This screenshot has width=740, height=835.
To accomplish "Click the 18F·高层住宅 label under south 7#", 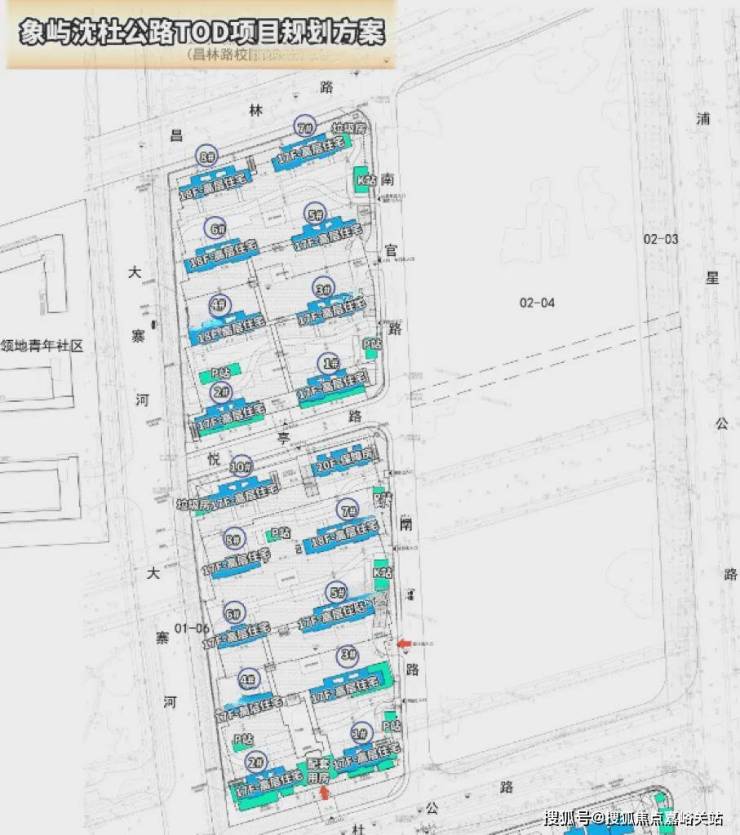I will pos(344,534).
